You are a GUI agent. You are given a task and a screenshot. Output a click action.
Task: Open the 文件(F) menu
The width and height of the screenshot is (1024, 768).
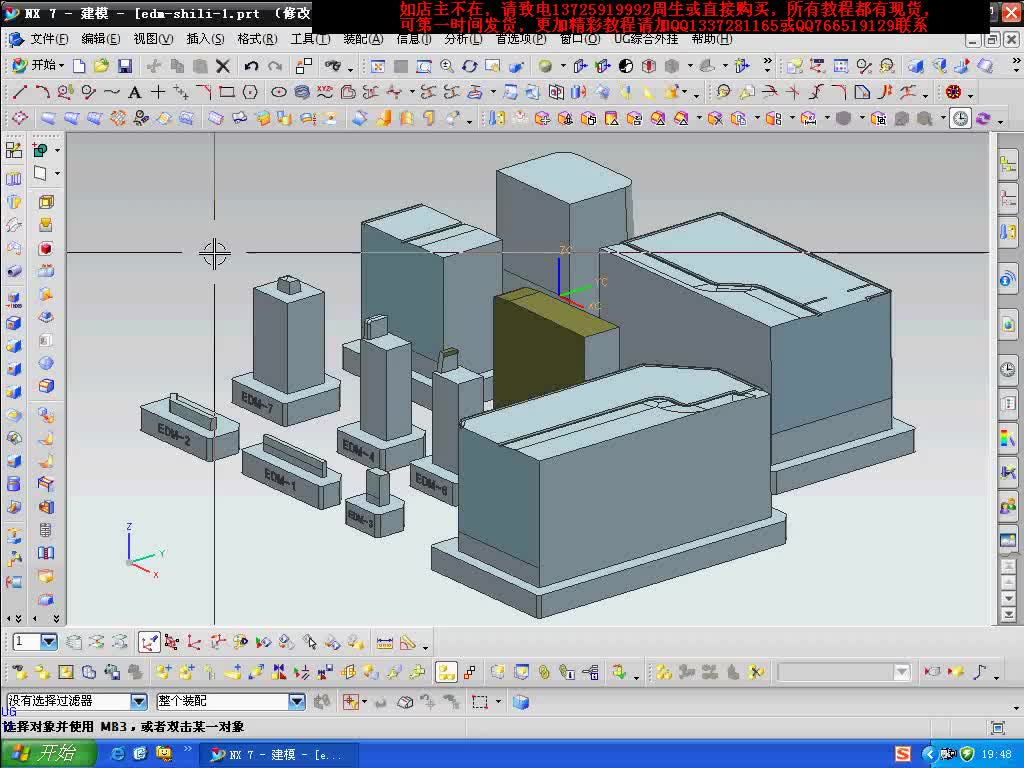click(x=49, y=39)
